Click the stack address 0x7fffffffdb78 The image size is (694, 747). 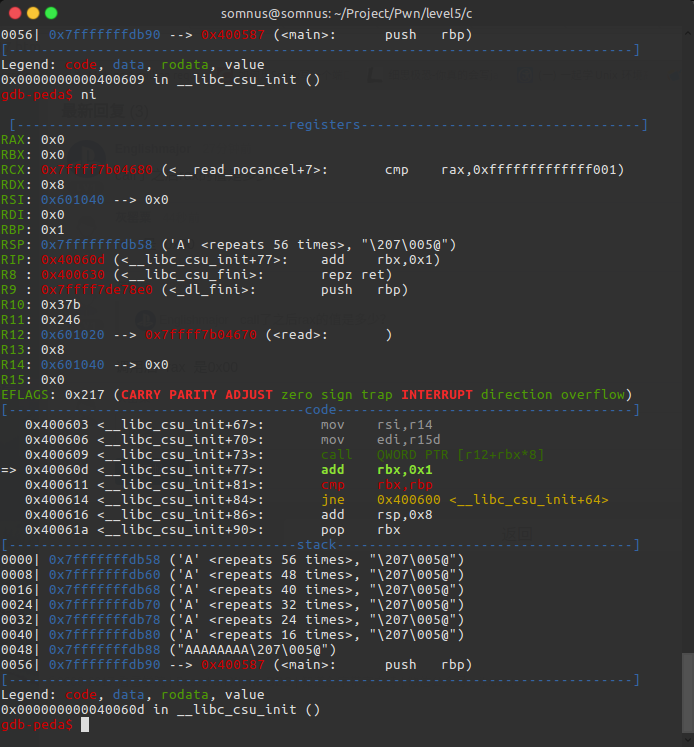click(104, 620)
